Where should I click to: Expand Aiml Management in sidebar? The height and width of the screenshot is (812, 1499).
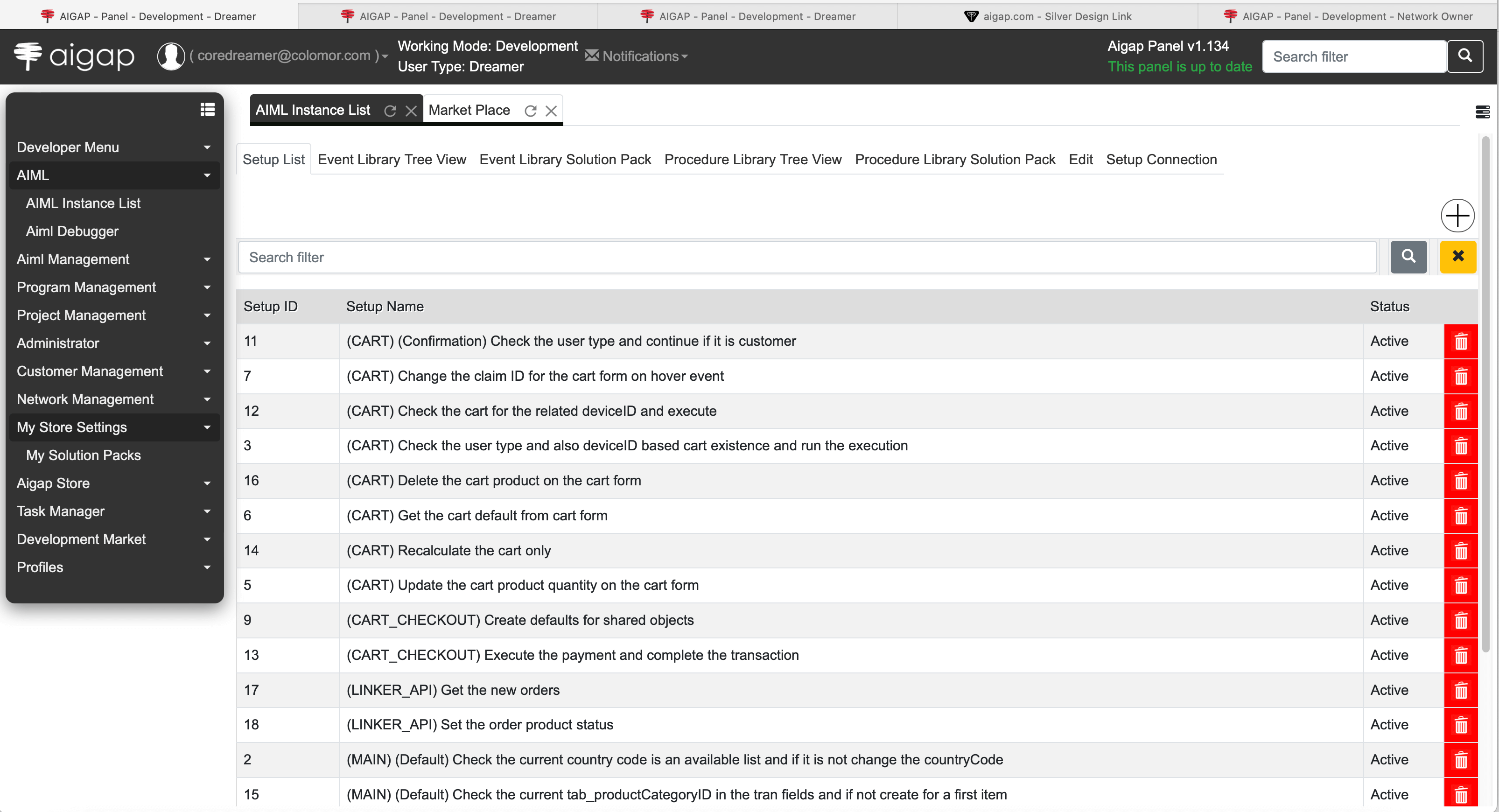tap(114, 259)
